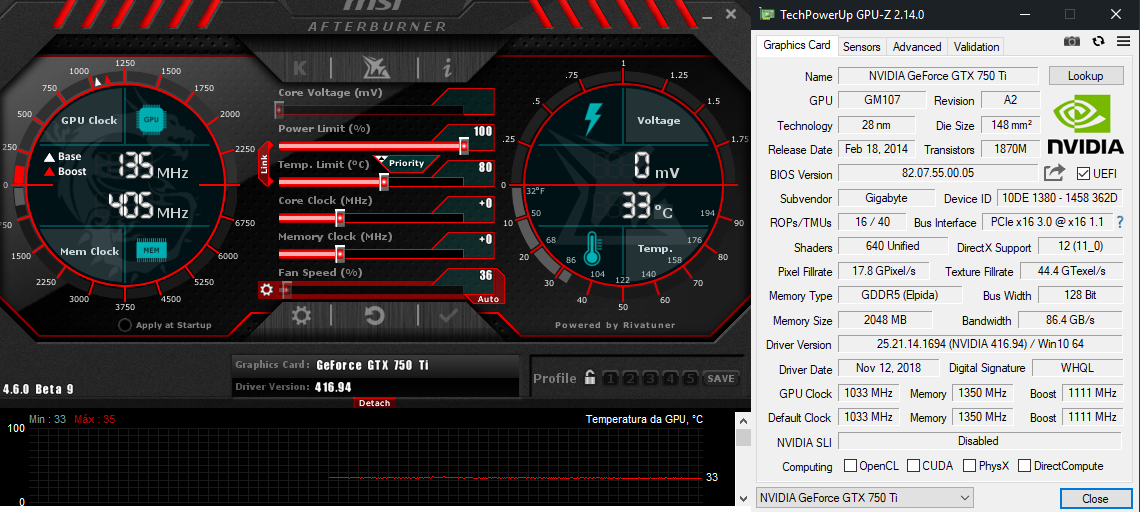
Task: Select profile slot 1
Action: (611, 378)
